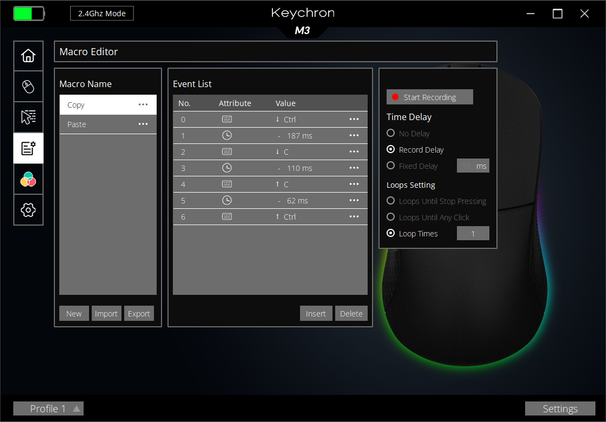Click Insert event button
Screen dimensions: 606x422
(316, 313)
